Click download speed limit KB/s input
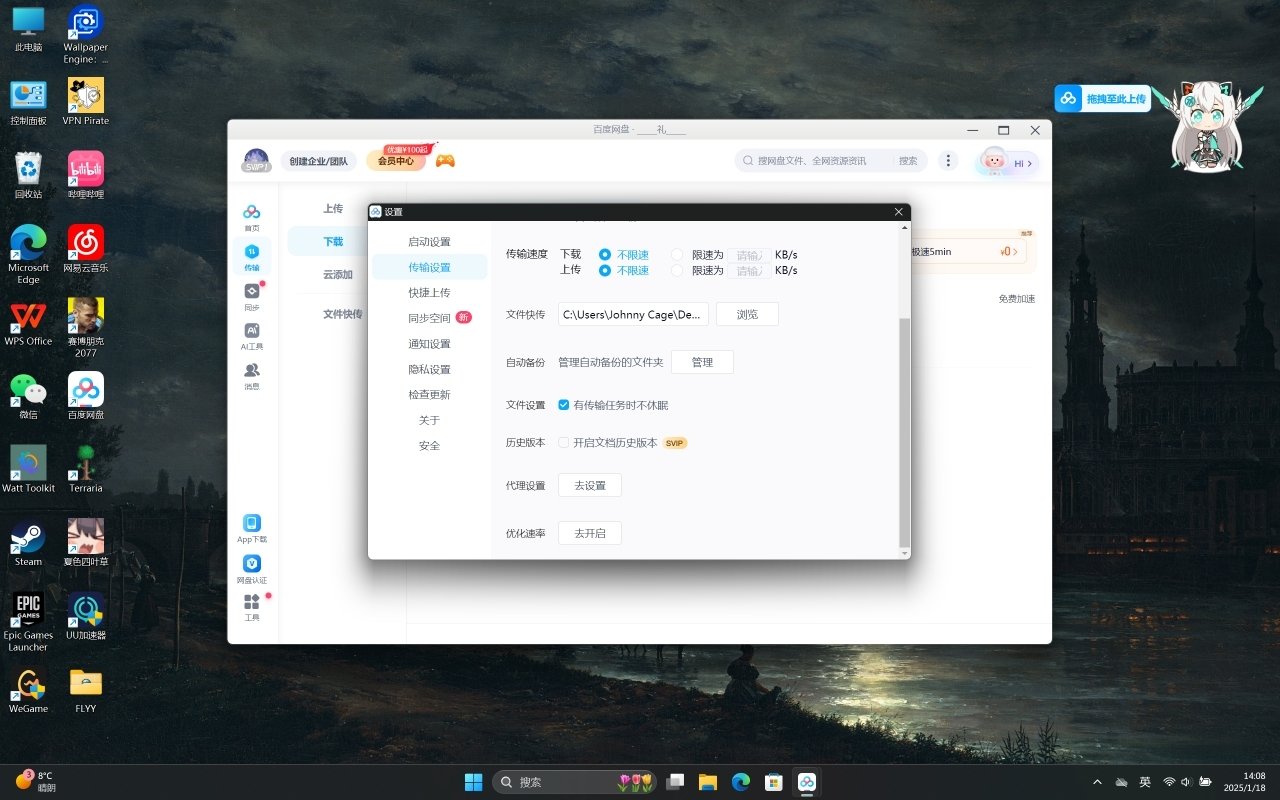This screenshot has width=1280, height=800. (749, 255)
